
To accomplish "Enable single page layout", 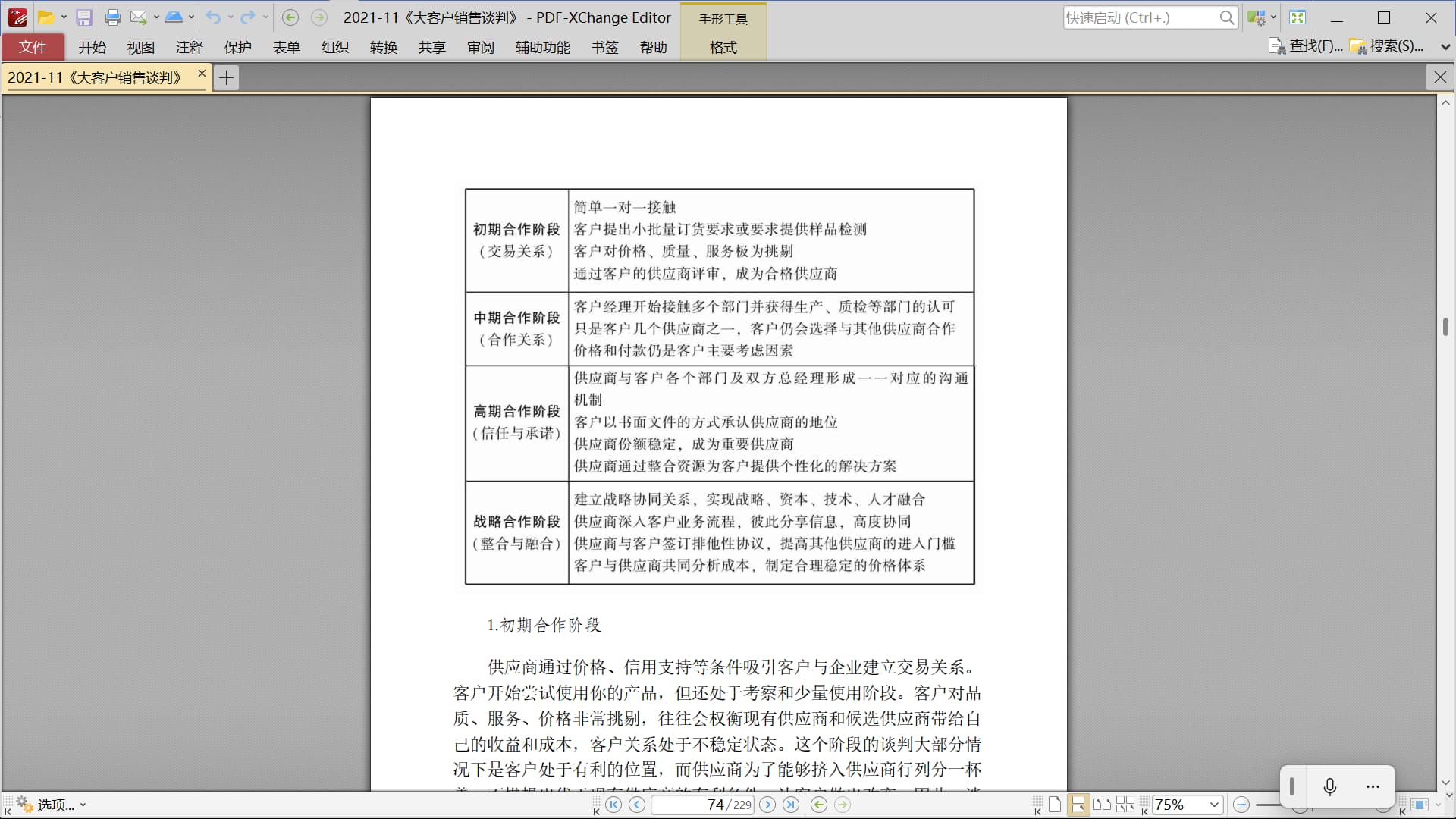I will tap(1055, 805).
